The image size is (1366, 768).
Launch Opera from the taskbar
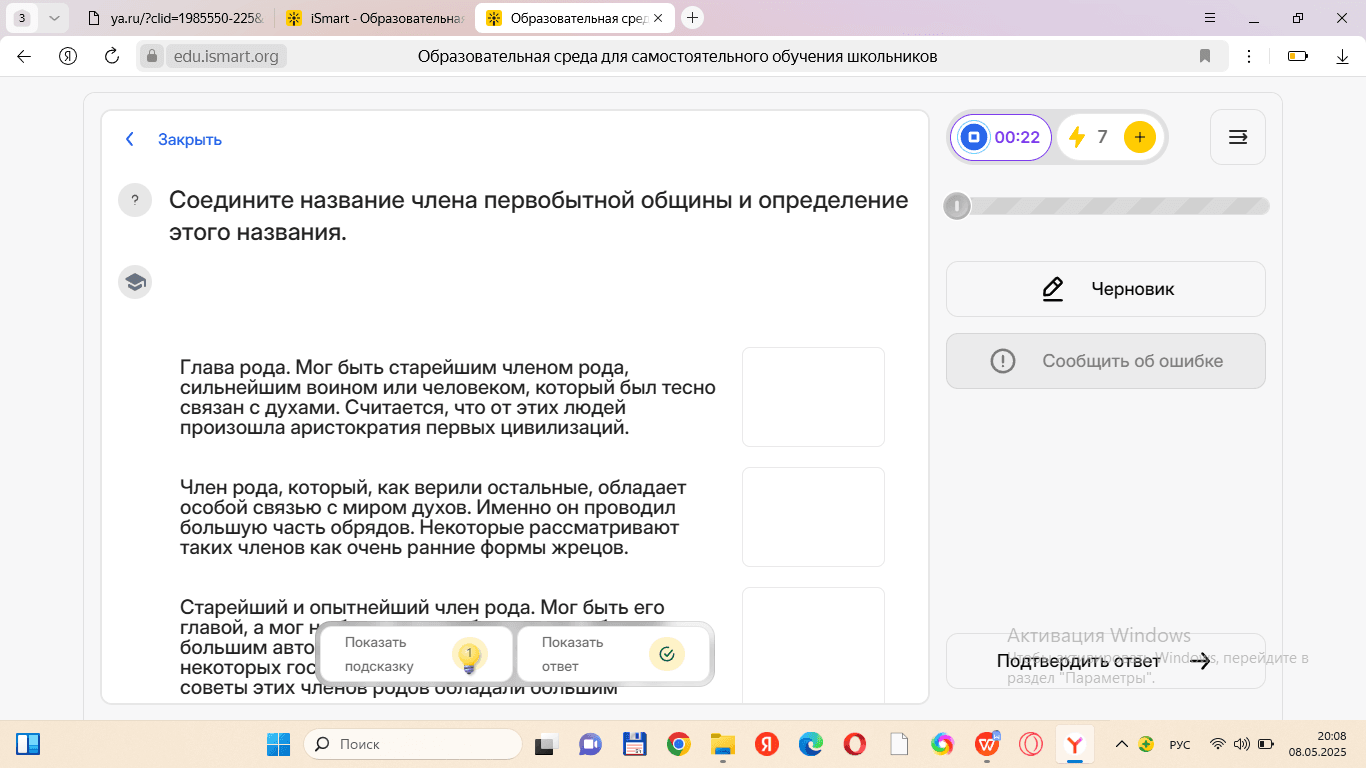point(854,744)
